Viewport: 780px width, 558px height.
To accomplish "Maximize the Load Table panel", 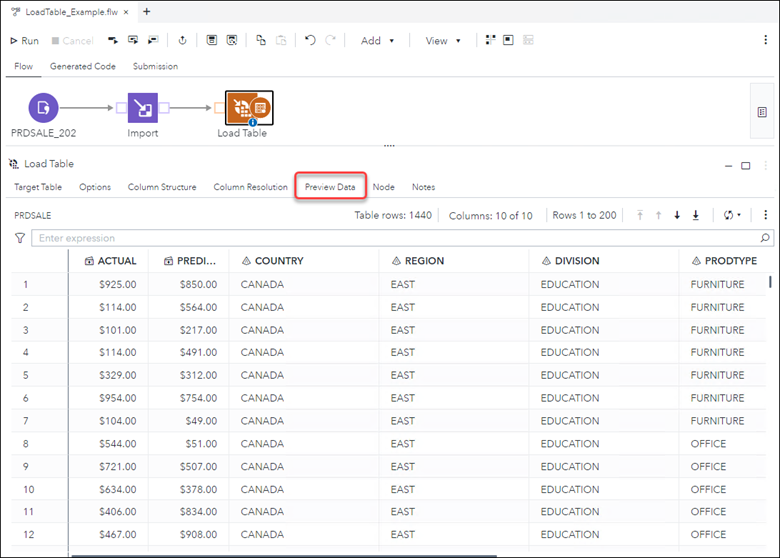I will tap(746, 166).
